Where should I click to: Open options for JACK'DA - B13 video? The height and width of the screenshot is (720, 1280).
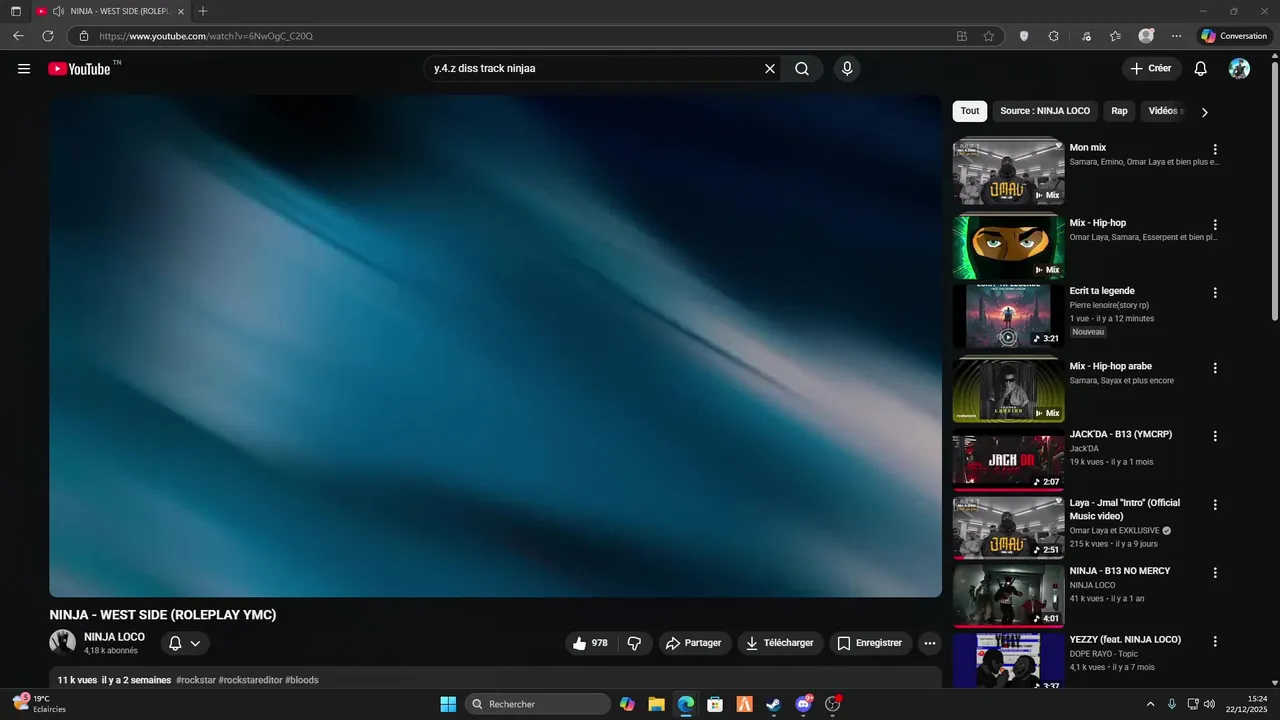click(1215, 436)
